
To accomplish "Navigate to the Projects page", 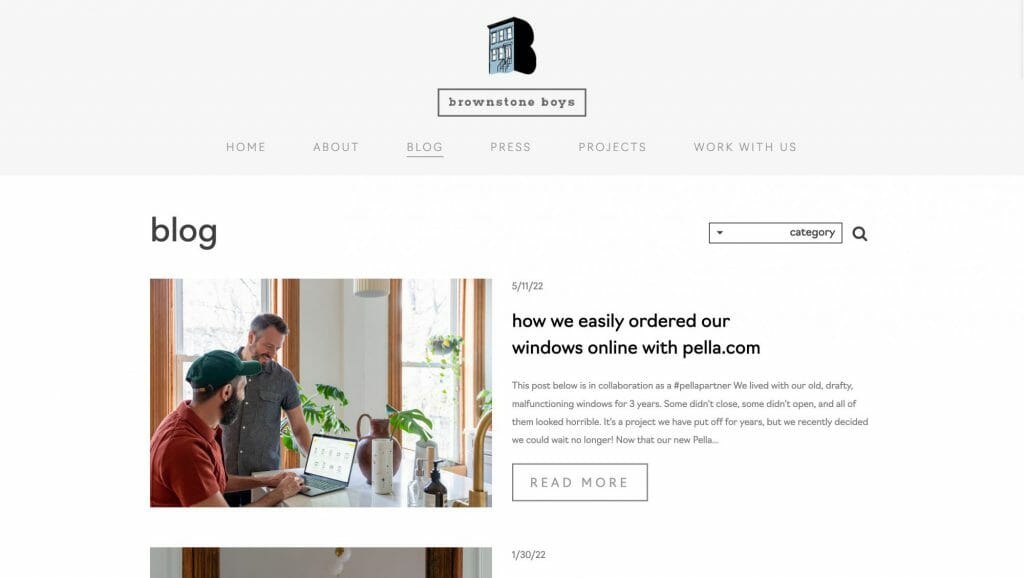I will (x=612, y=147).
